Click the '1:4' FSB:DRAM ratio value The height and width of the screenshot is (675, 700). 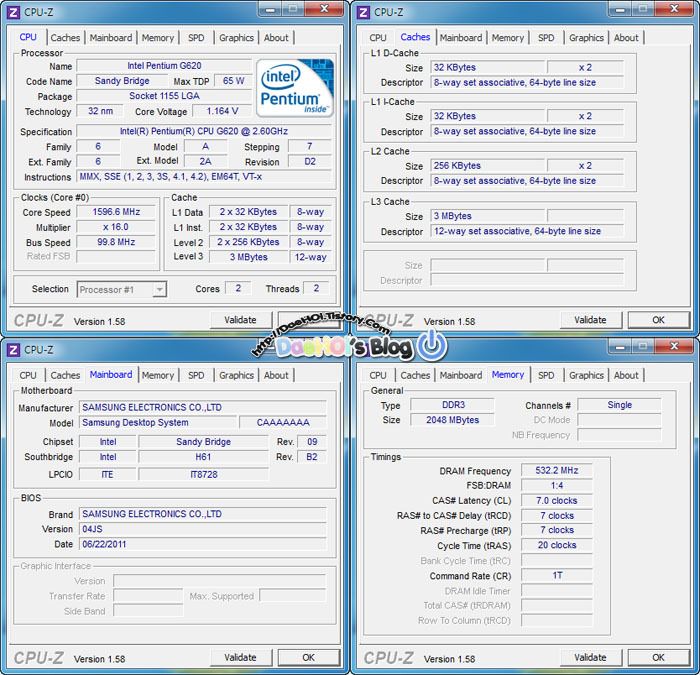(x=557, y=485)
